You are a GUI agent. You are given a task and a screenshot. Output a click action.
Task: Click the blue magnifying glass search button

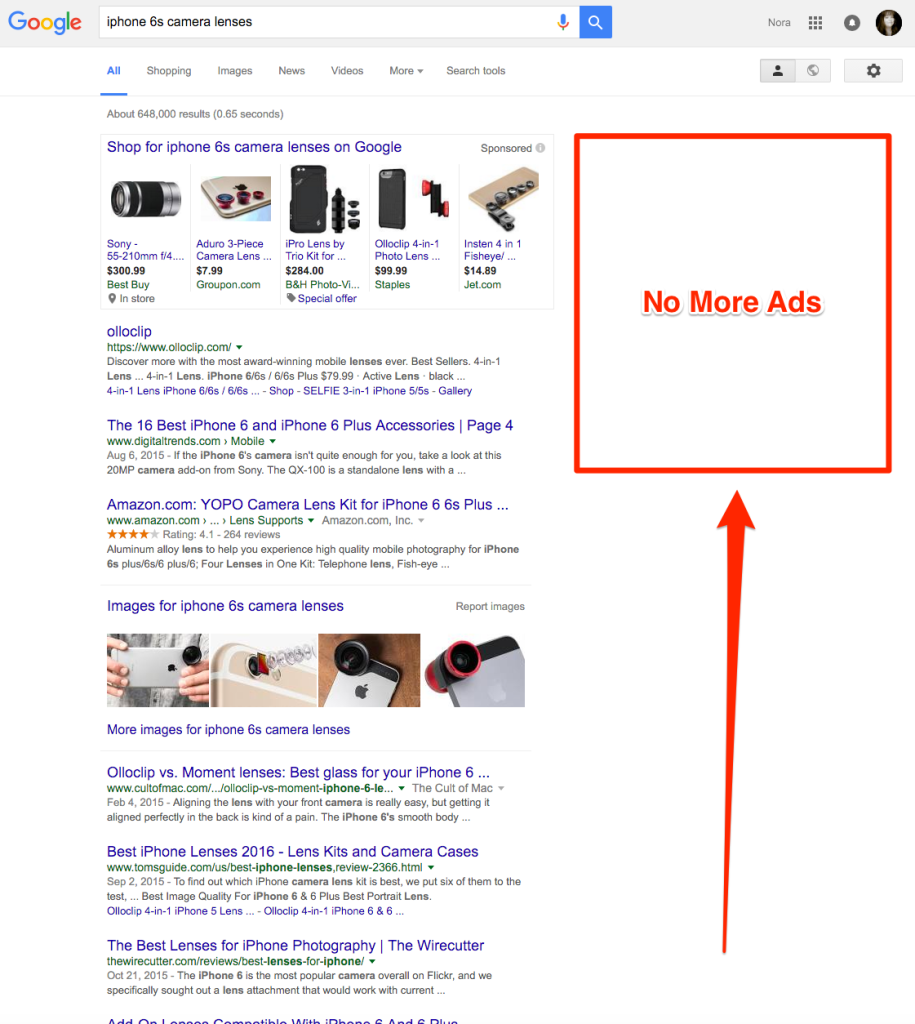(596, 22)
